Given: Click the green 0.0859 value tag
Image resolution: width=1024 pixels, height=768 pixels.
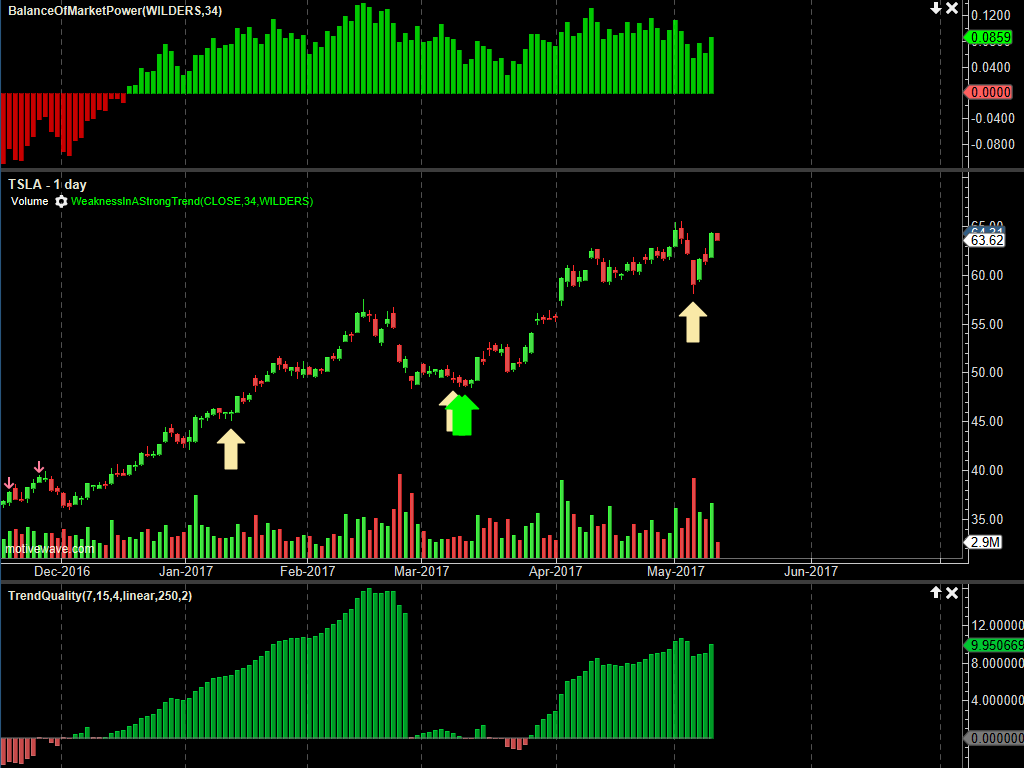Looking at the screenshot, I should [x=991, y=37].
